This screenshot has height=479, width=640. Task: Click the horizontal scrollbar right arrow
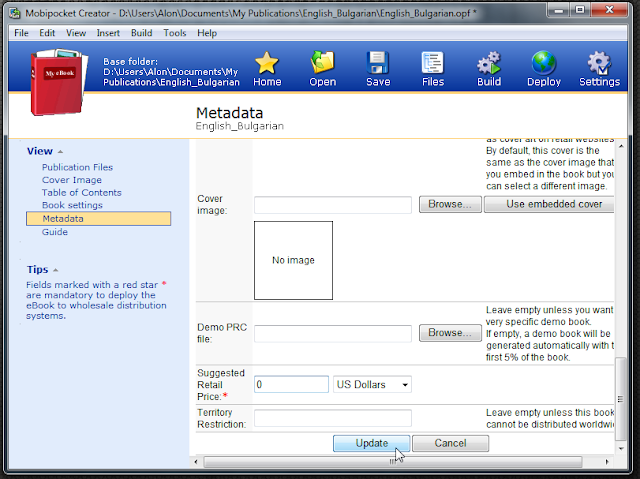607,462
